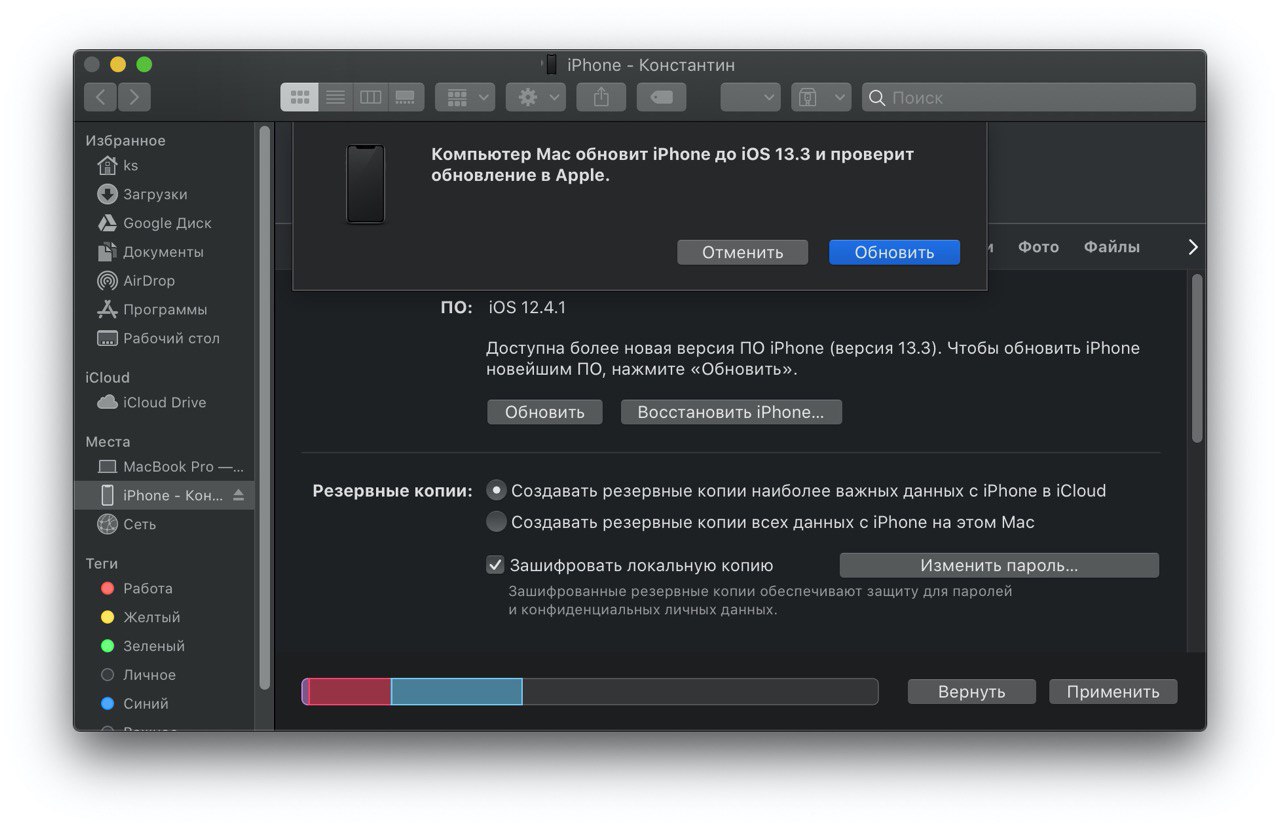This screenshot has width=1280, height=828.
Task: Click the sidebar vertical scrollbar
Action: (264, 408)
